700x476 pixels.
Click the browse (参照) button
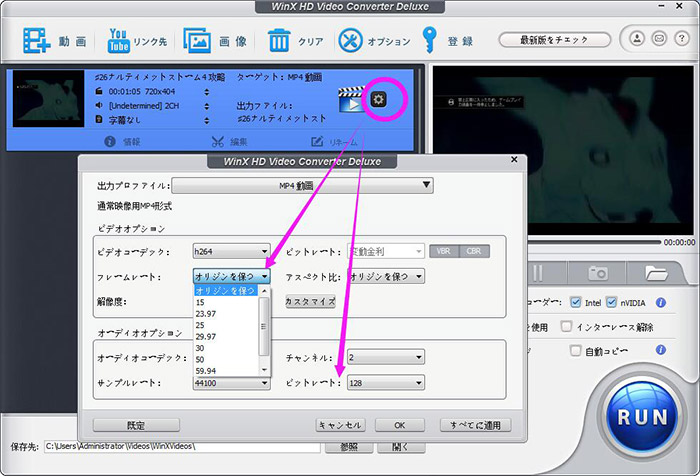click(349, 447)
